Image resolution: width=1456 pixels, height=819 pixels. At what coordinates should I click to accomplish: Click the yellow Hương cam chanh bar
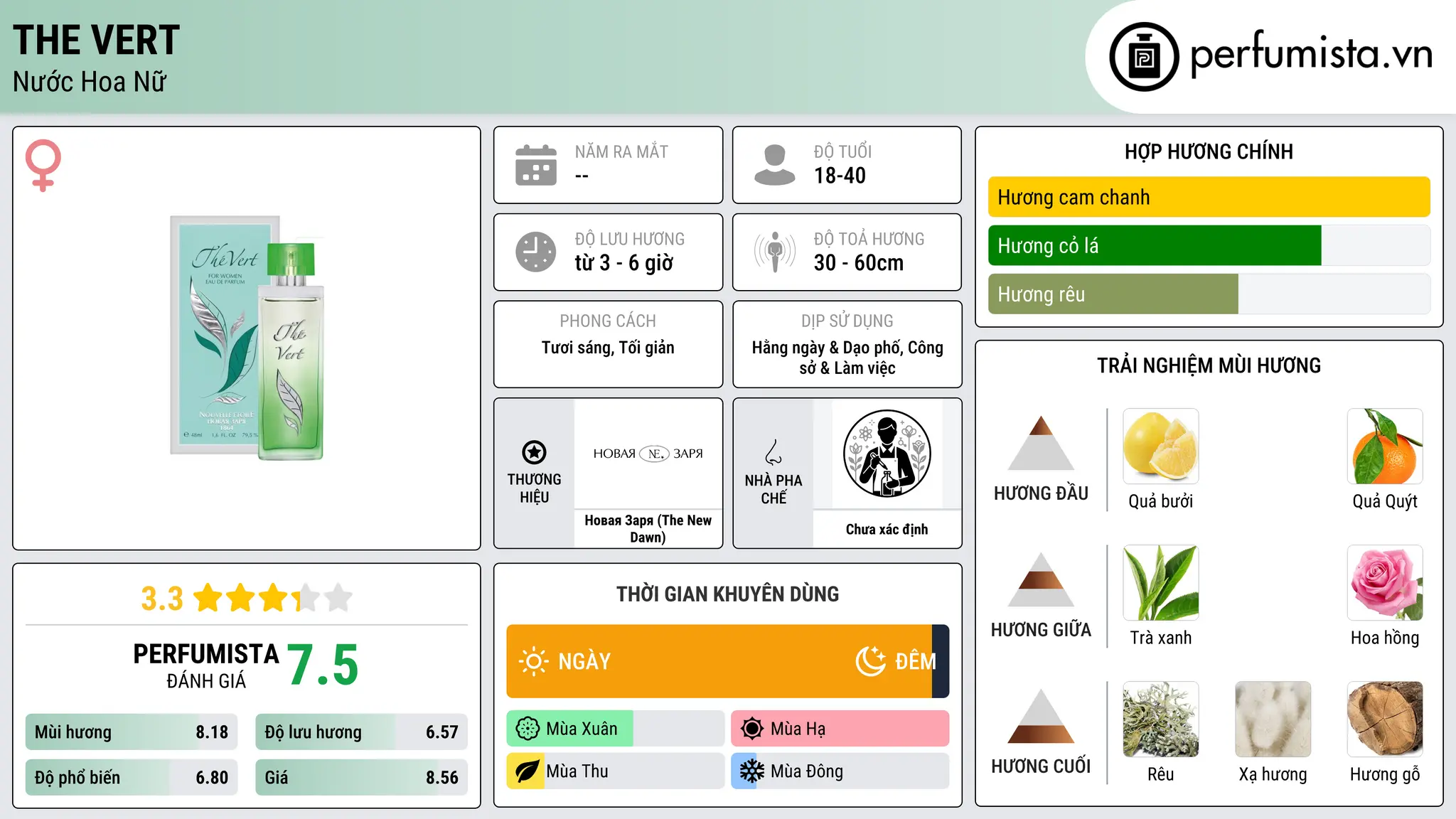(1209, 197)
